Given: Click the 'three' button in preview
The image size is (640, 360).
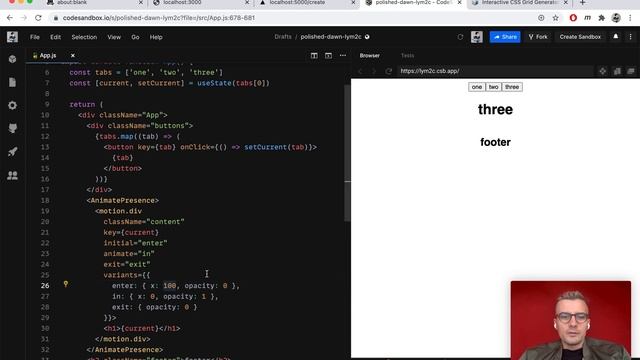Looking at the screenshot, I should pyautogui.click(x=512, y=87).
